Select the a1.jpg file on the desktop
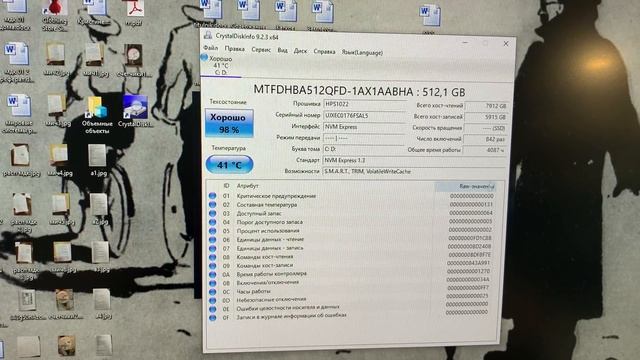Viewport: 640px width, 360px height. 98,160
